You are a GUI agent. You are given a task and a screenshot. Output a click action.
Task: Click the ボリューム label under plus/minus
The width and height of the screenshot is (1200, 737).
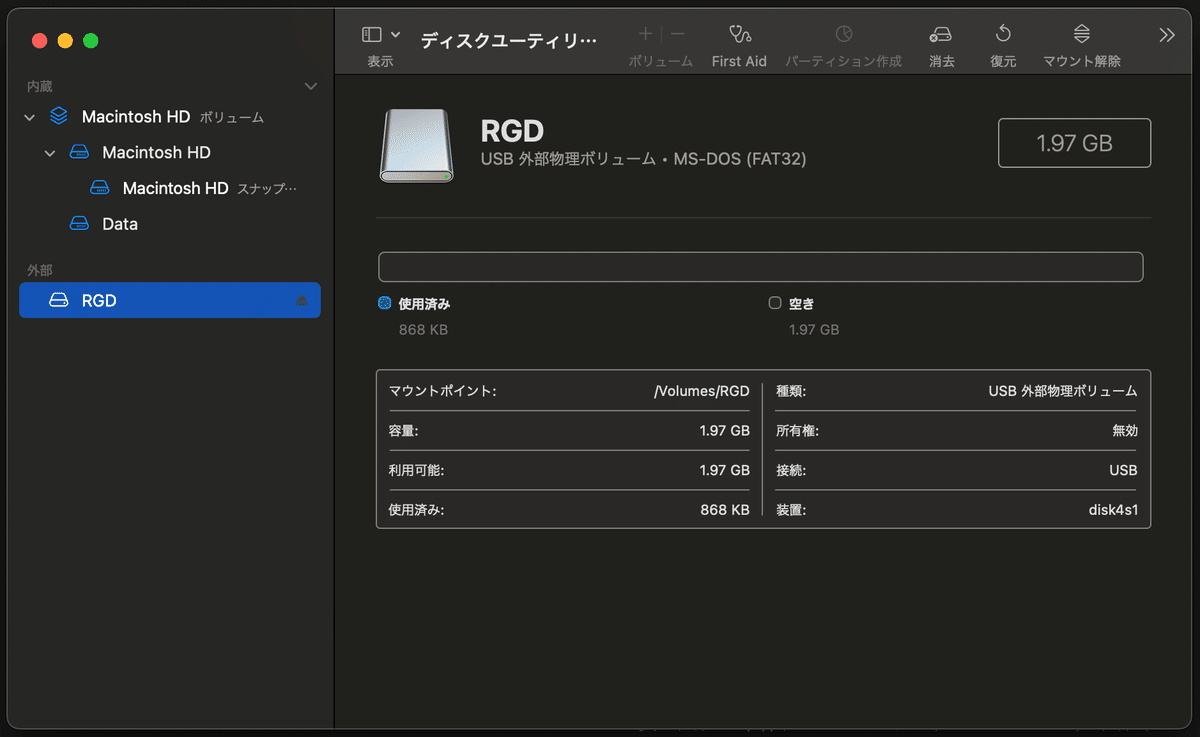coord(661,62)
